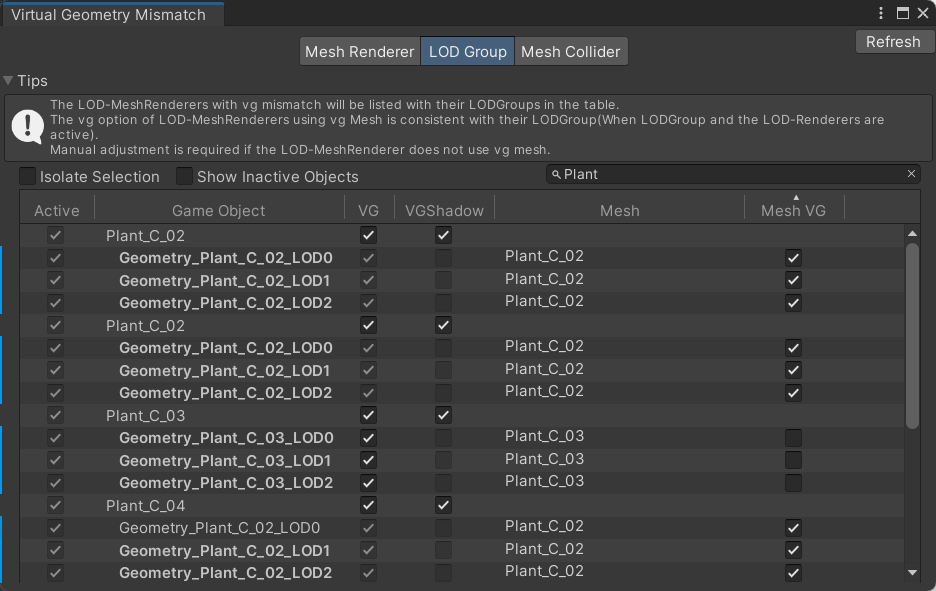Clear the Plant search text with the X

click(911, 174)
